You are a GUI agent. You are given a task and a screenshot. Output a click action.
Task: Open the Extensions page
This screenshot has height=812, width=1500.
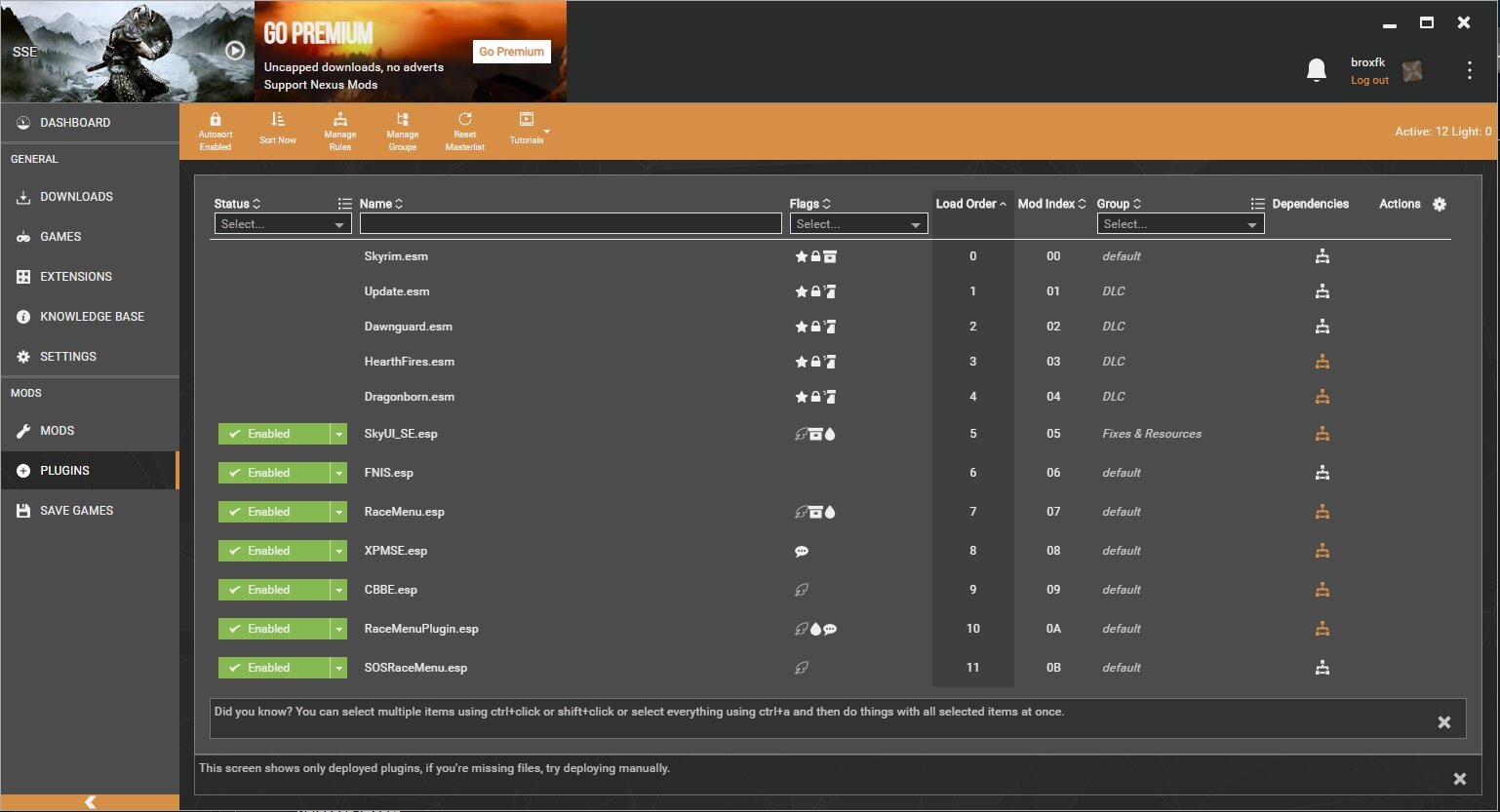pos(90,277)
